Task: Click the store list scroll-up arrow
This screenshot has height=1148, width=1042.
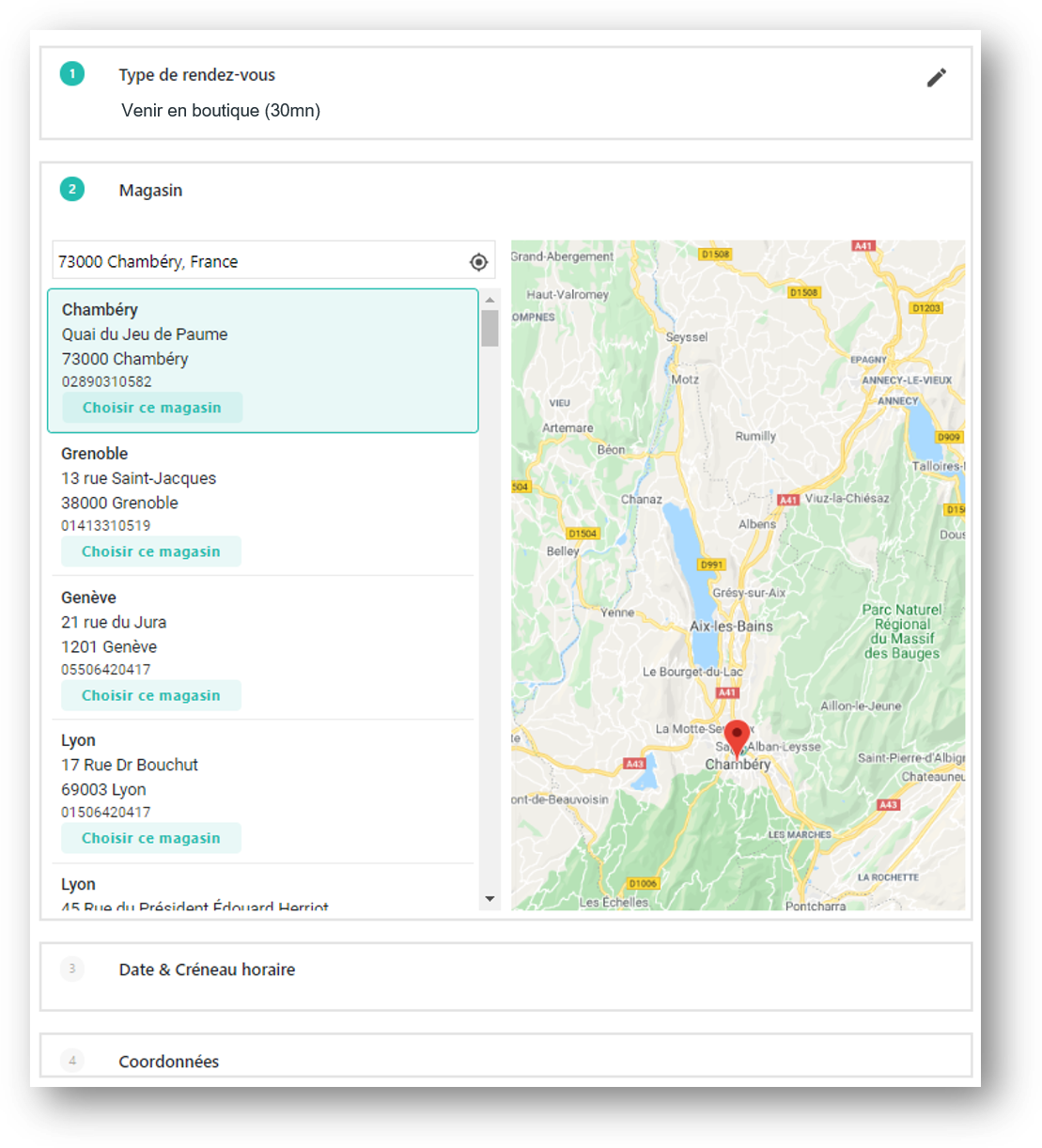Action: pos(490,300)
